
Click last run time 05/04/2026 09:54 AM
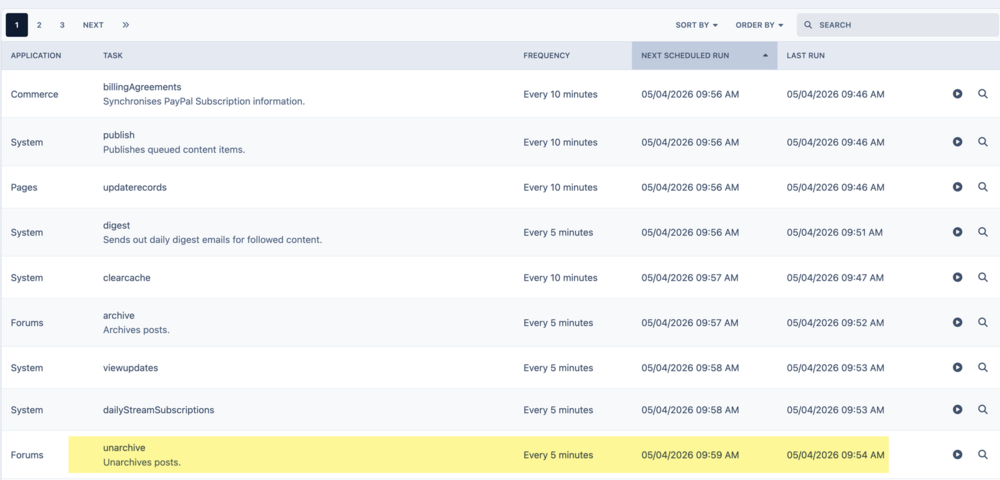coord(835,455)
